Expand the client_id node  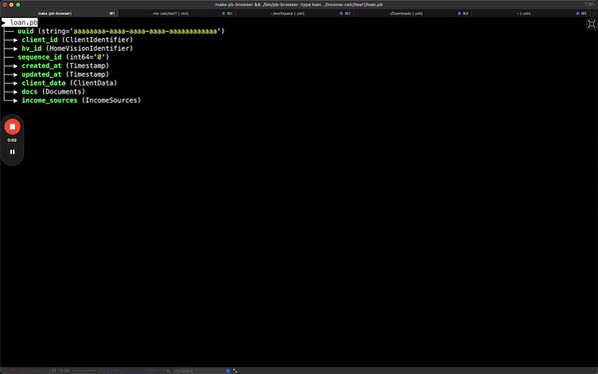(15, 40)
